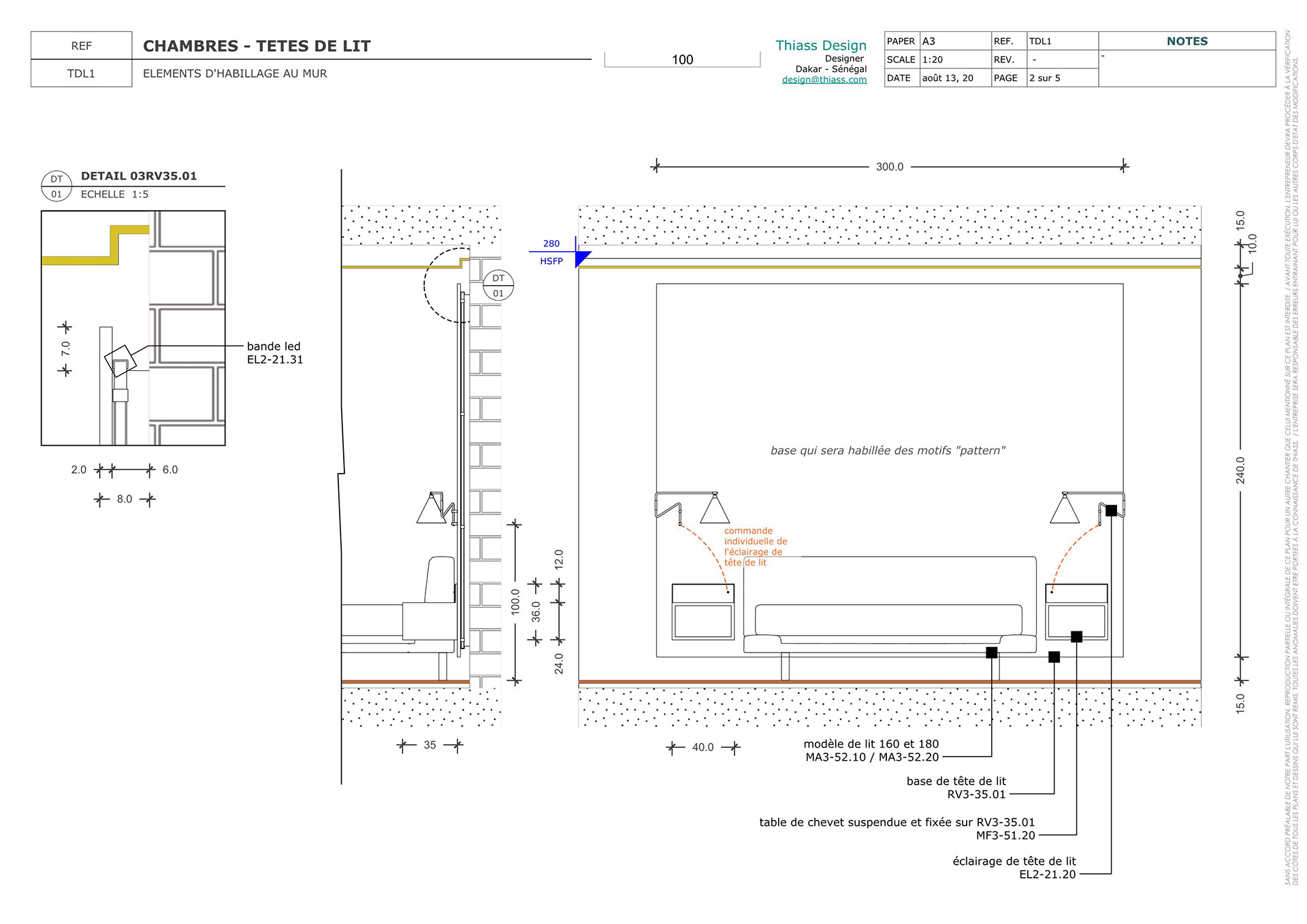The height and width of the screenshot is (924, 1307).
Task: Click the DT 01 callout bubble on section
Action: click(498, 286)
